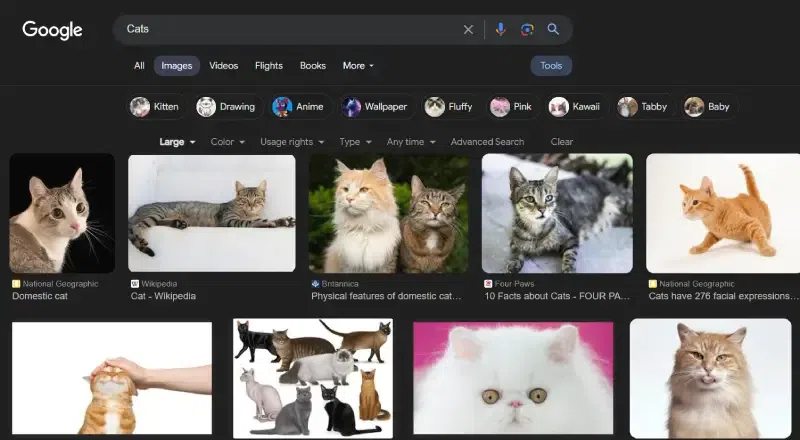Select the Drawing suggestion chip
The width and height of the screenshot is (800, 440).
[228, 107]
